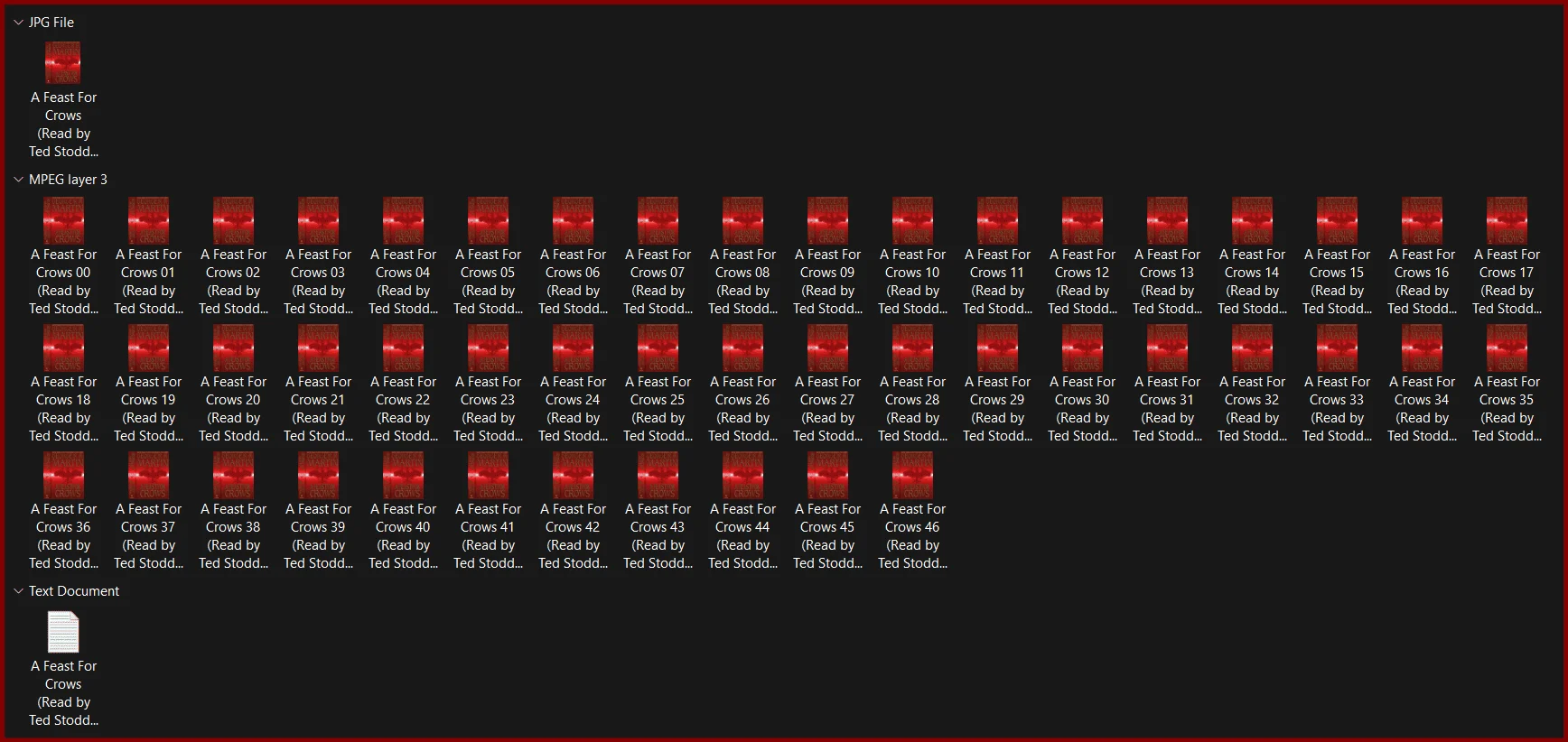Click the MPEG layer 3 group header
The width and height of the screenshot is (1568, 742).
pos(68,180)
